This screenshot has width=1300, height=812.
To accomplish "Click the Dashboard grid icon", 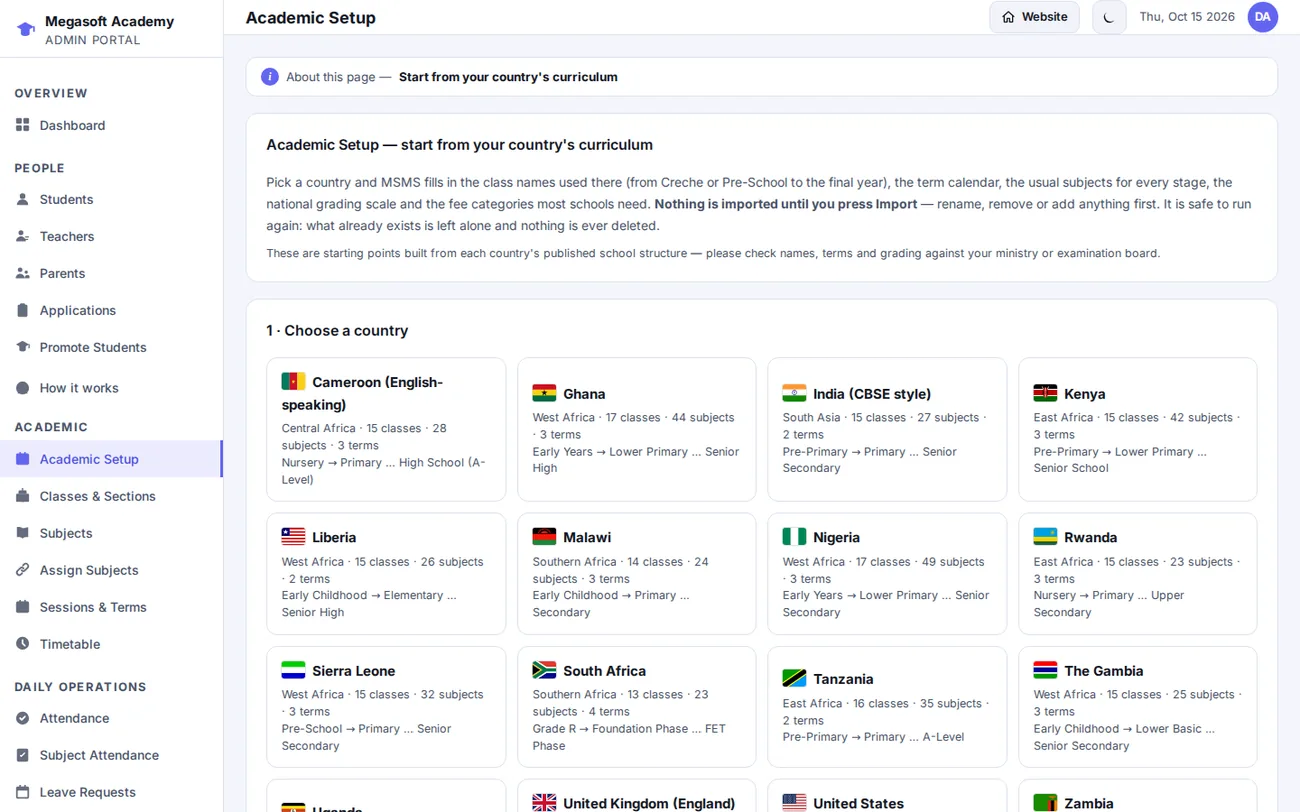I will coord(22,125).
